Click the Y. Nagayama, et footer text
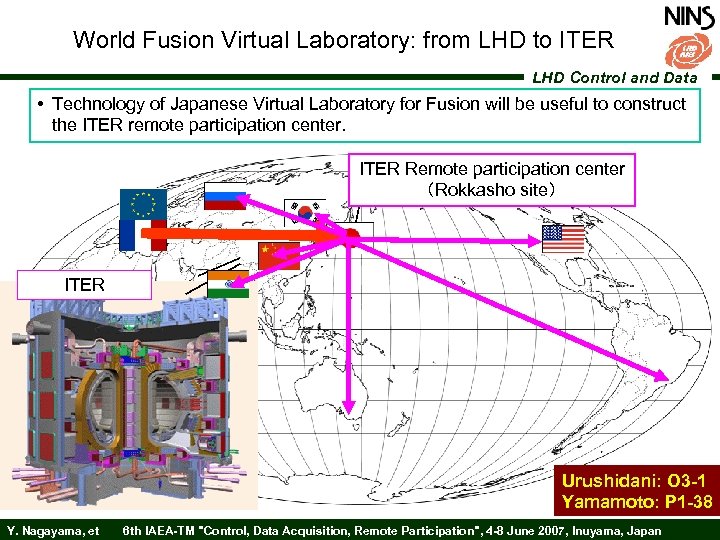Screen dimensions: 720x540 pos(53,531)
